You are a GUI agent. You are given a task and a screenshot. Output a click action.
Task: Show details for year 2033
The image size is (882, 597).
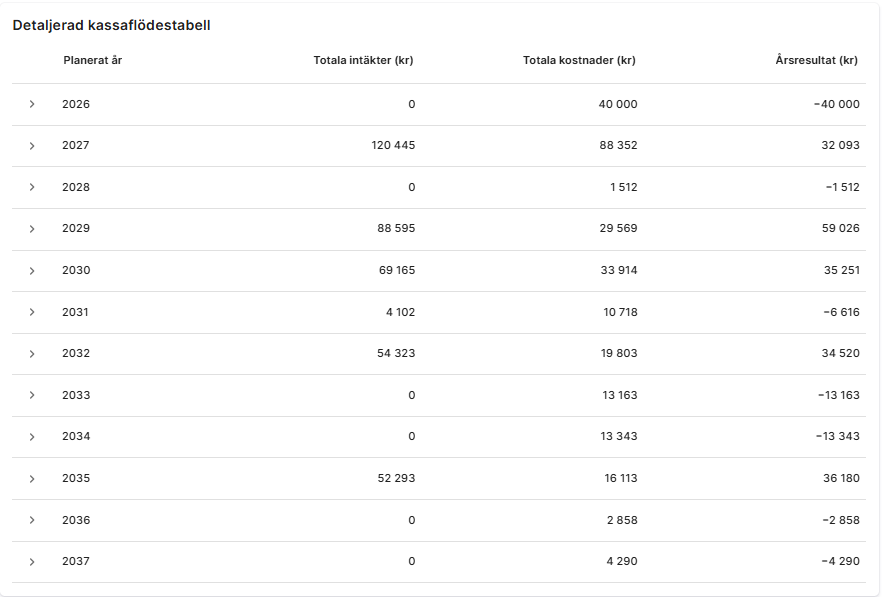[32, 395]
